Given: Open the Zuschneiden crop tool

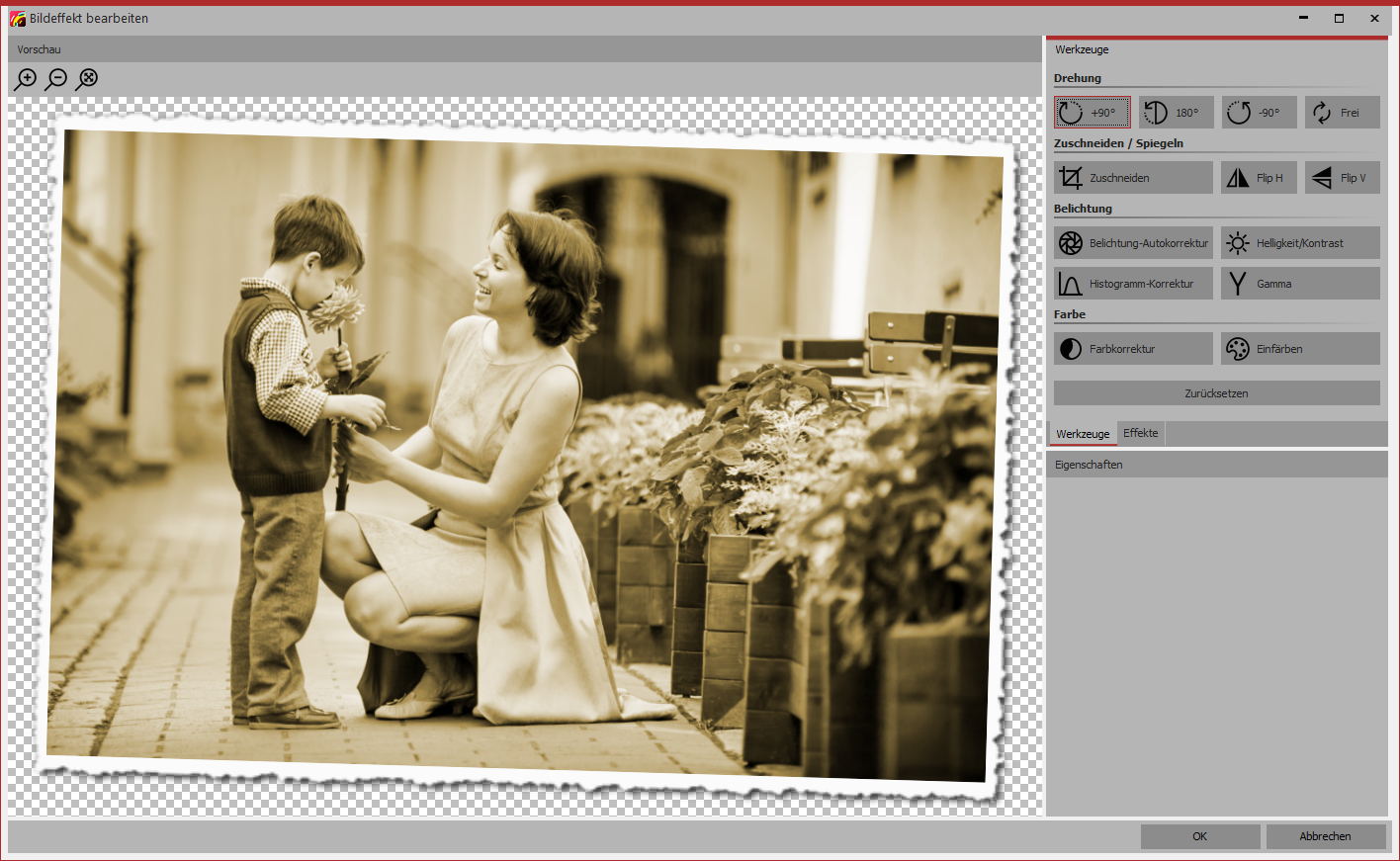Looking at the screenshot, I should (x=1133, y=178).
